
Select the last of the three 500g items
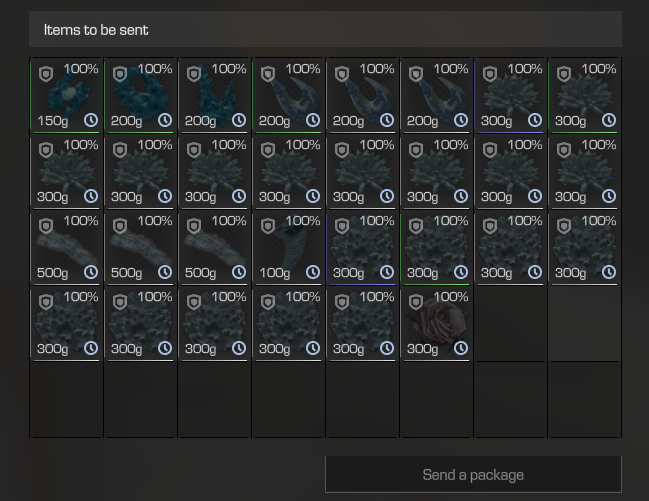pos(214,248)
